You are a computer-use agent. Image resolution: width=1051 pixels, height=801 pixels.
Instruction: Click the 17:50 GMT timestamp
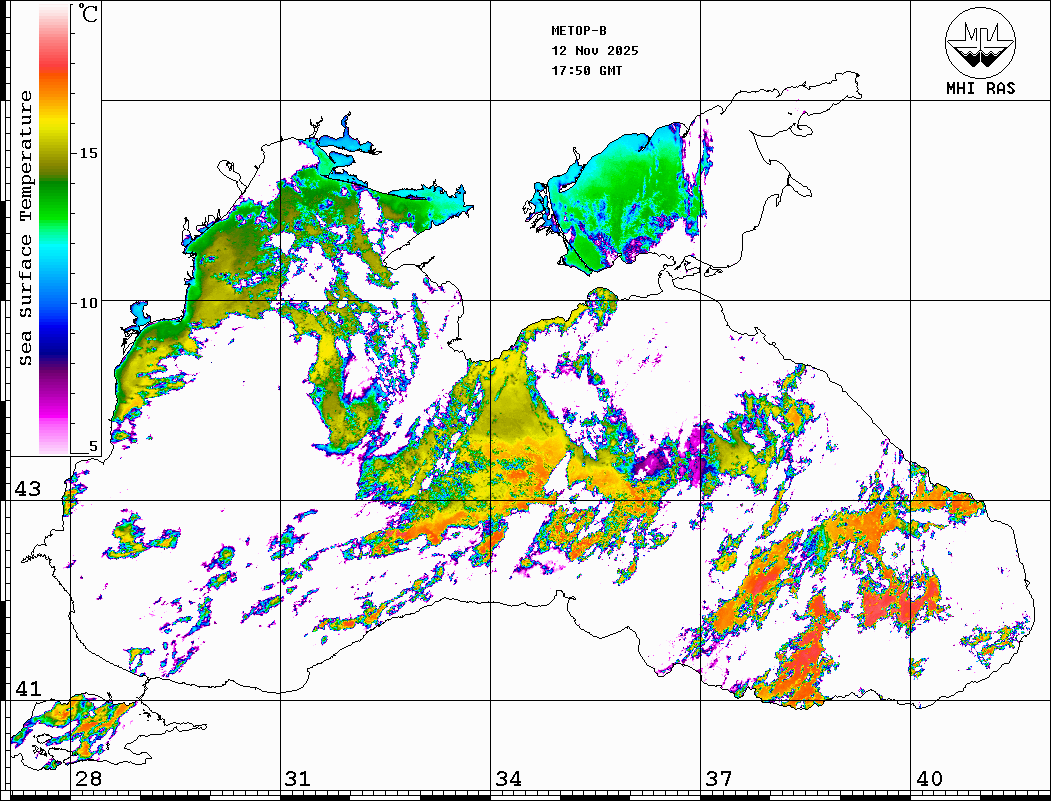coord(587,71)
